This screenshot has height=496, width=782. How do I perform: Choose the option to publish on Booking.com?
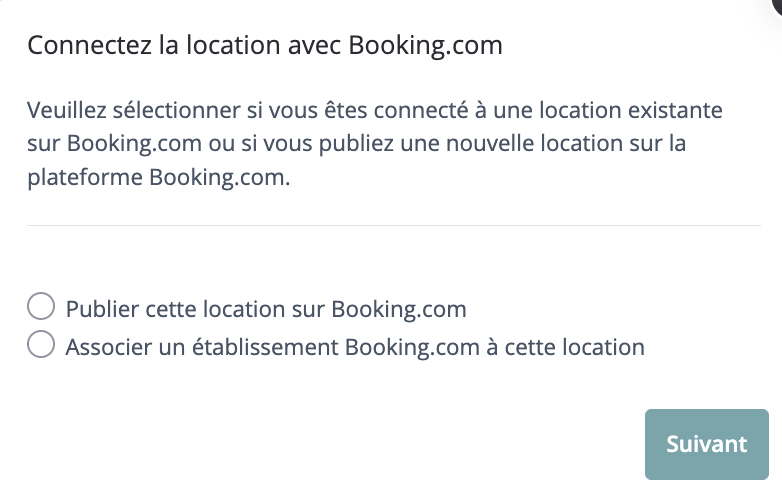41,307
